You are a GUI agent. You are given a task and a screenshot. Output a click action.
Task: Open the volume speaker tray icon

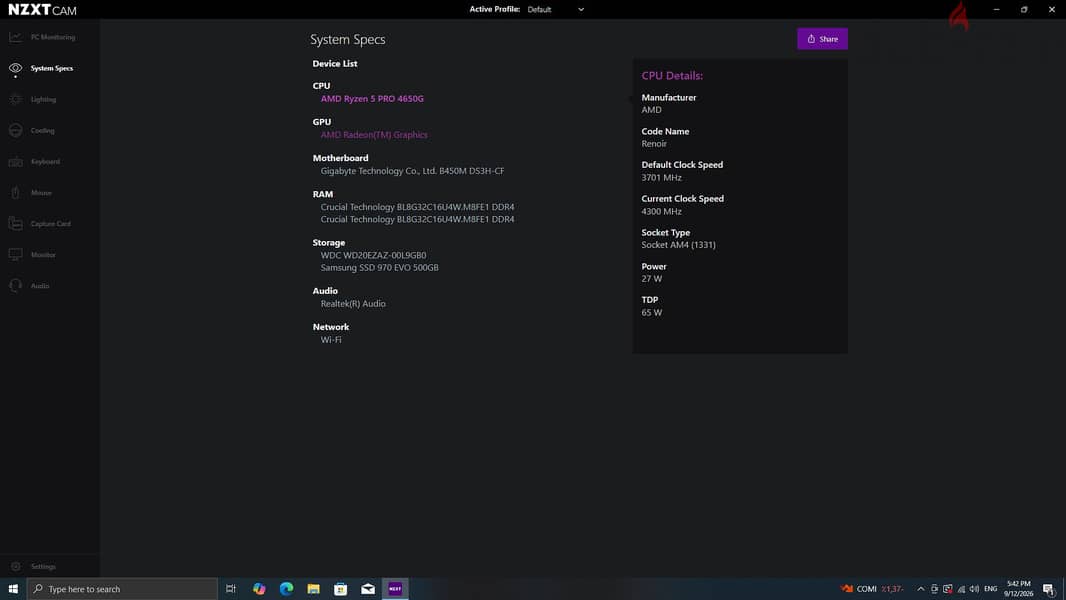tap(974, 588)
